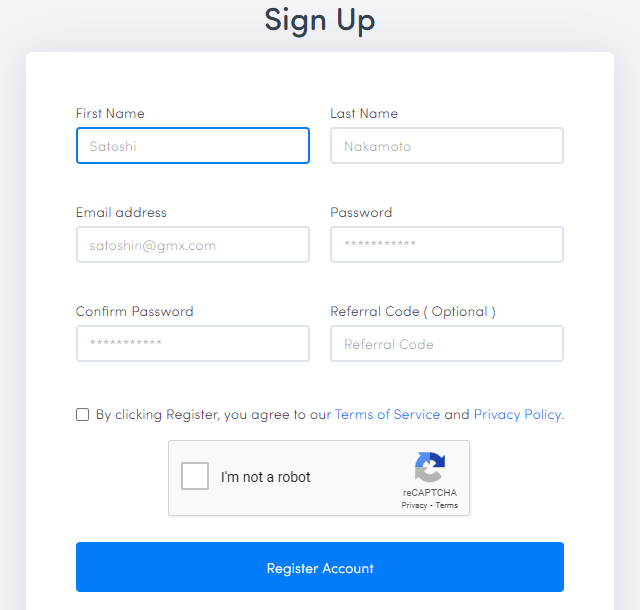
Task: Click the Last Name label text
Action: [364, 113]
